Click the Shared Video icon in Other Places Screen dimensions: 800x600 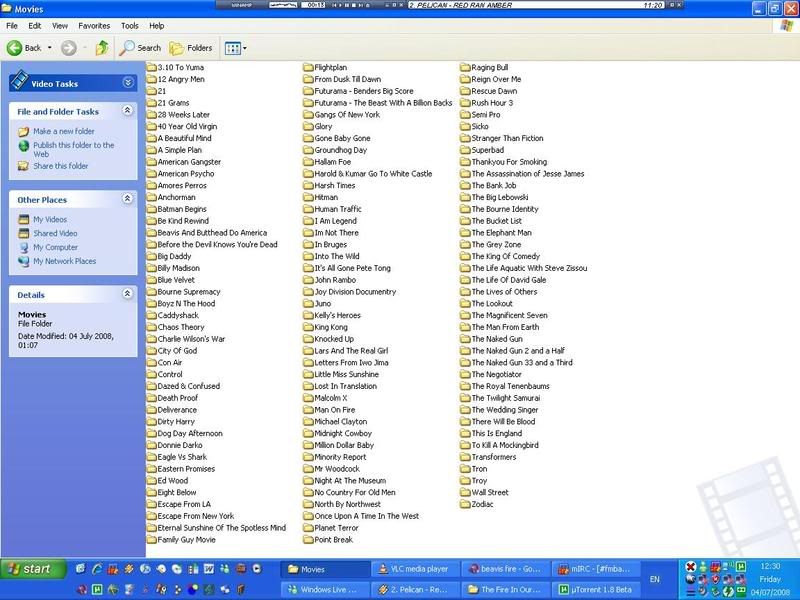pyautogui.click(x=23, y=233)
